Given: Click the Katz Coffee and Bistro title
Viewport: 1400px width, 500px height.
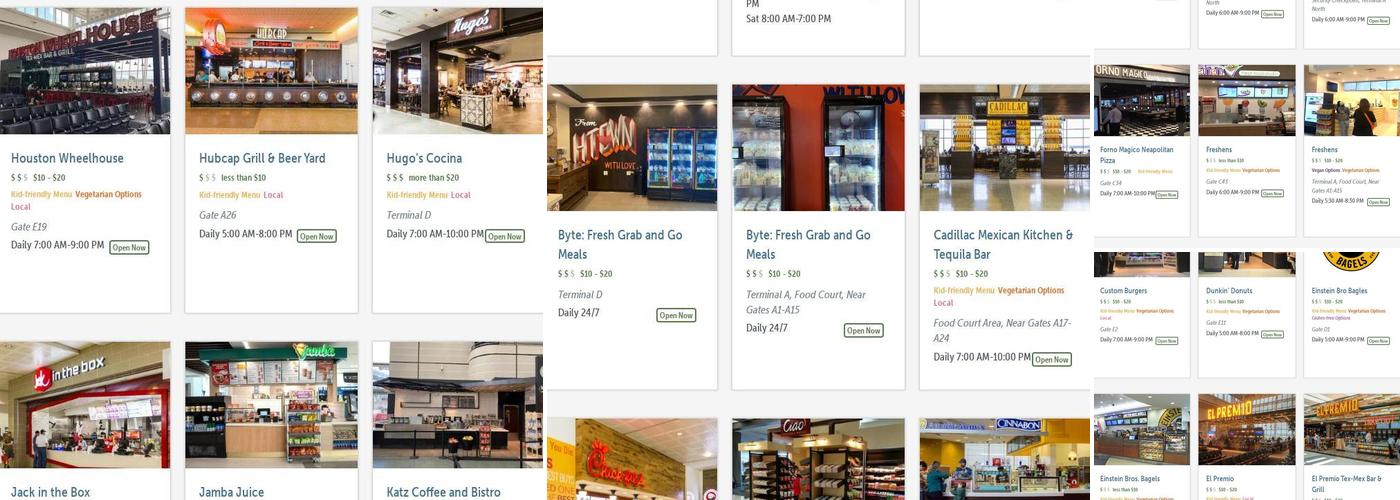Looking at the screenshot, I should 443,492.
